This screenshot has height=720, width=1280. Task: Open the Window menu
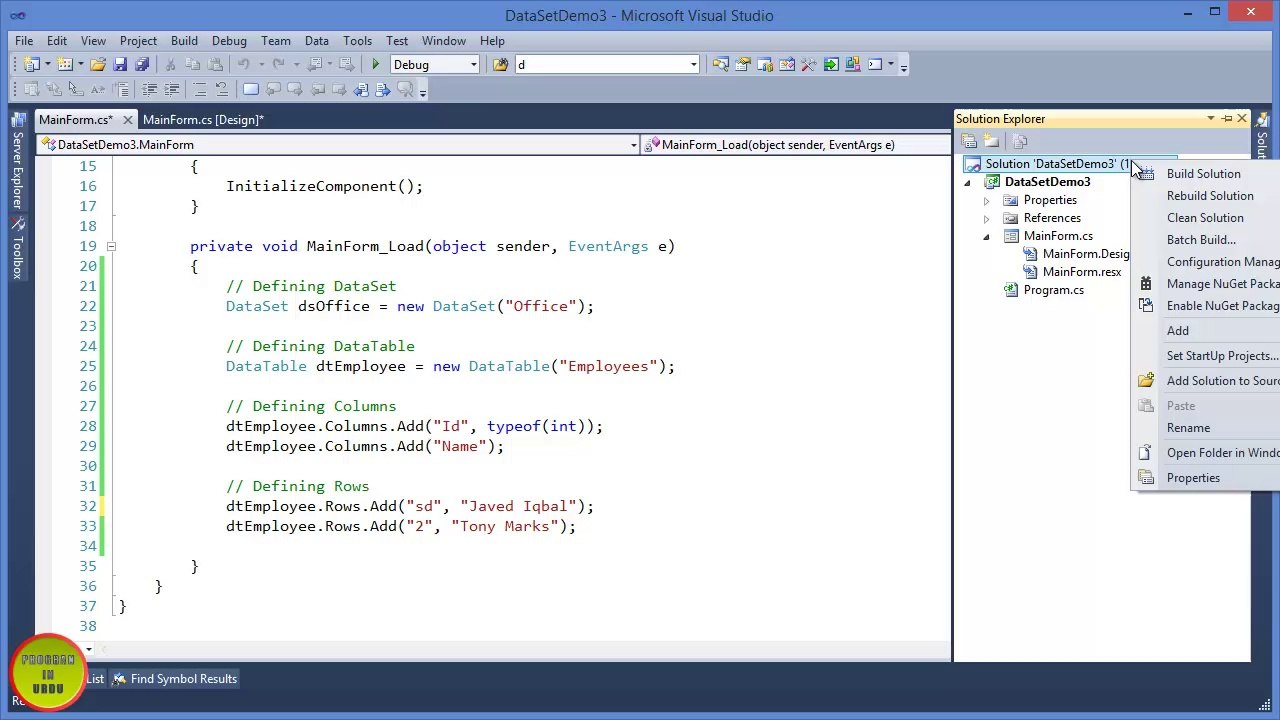(443, 41)
